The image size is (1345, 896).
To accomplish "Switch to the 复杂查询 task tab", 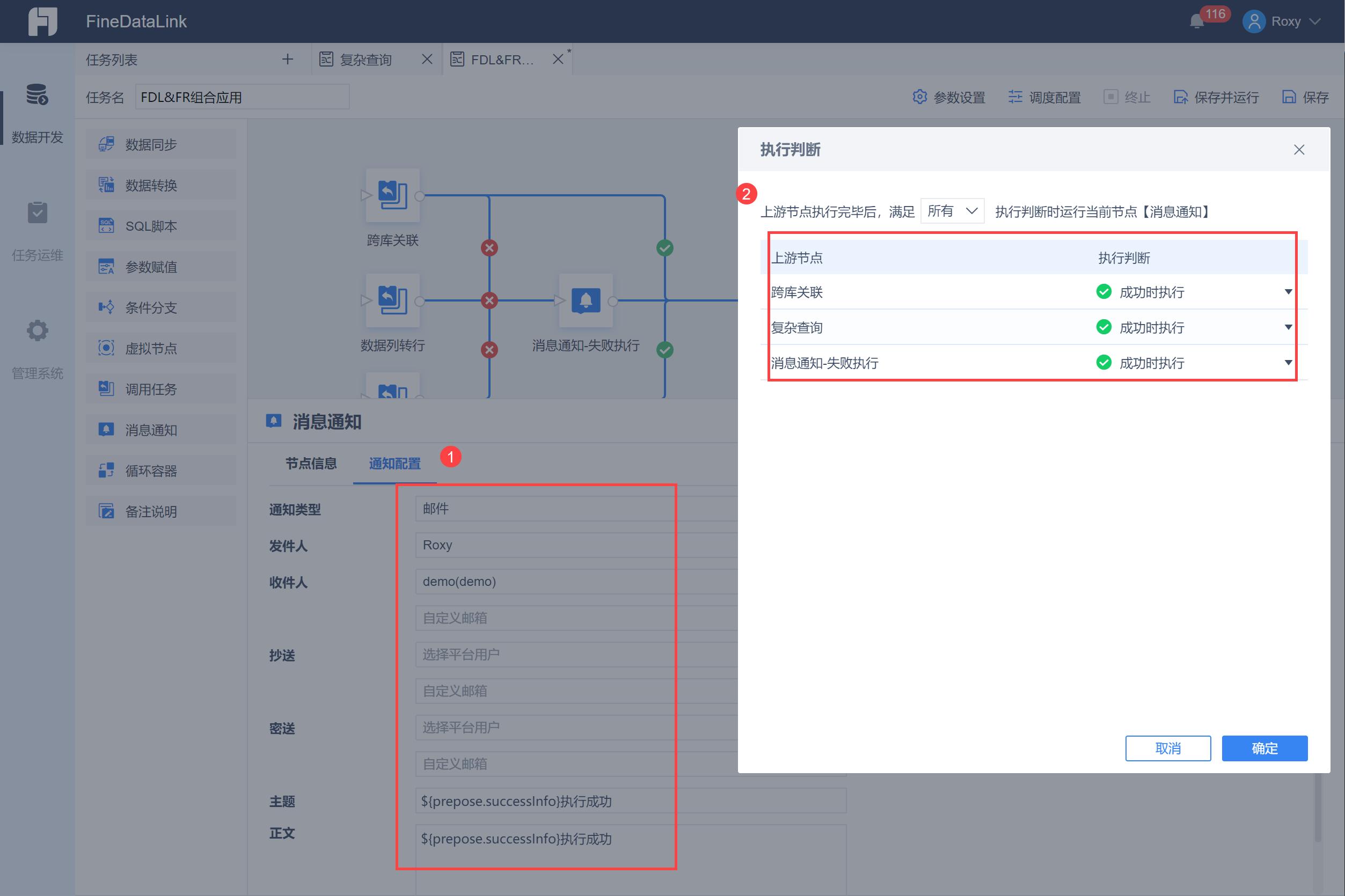I will pos(366,60).
